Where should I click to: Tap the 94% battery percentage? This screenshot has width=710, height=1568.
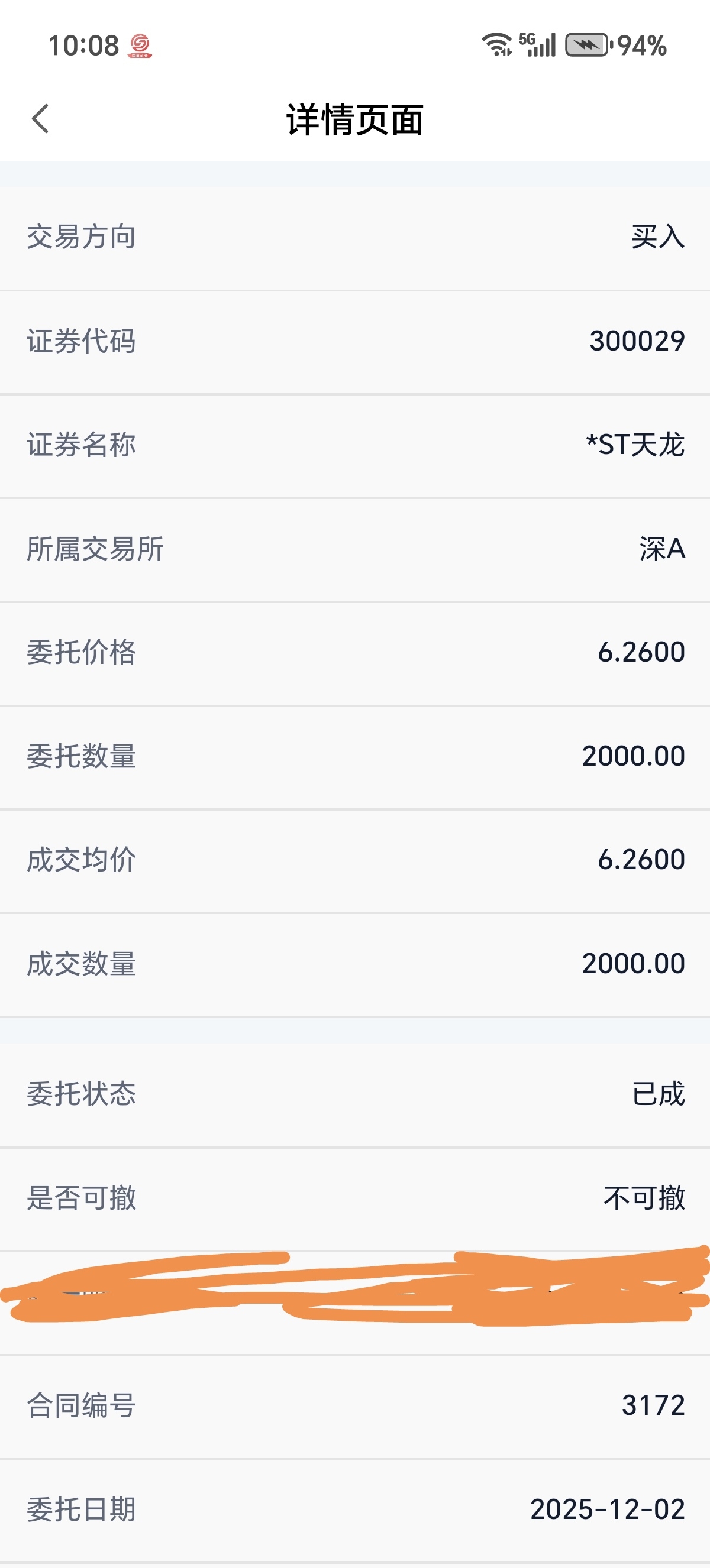pyautogui.click(x=642, y=46)
